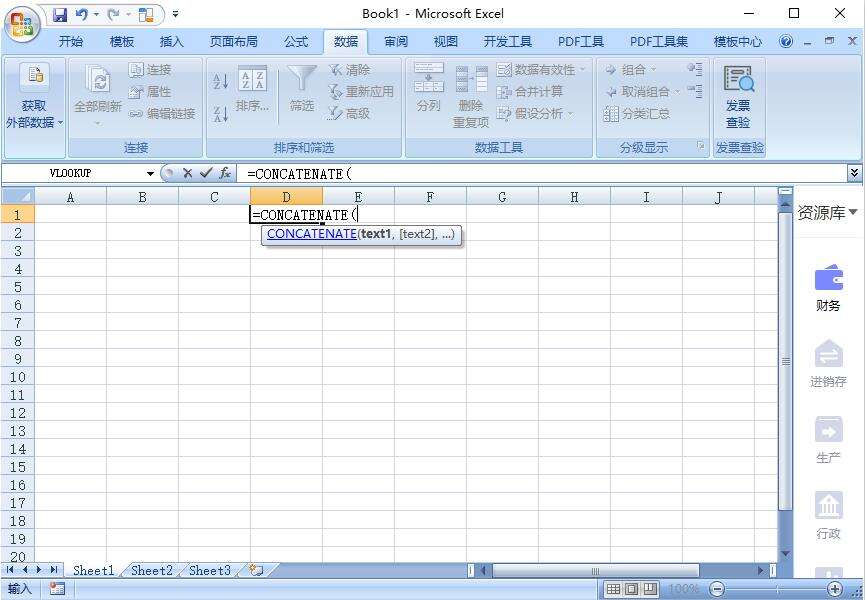Jump to the first sheet tab arrow
The image size is (865, 600).
[10, 570]
